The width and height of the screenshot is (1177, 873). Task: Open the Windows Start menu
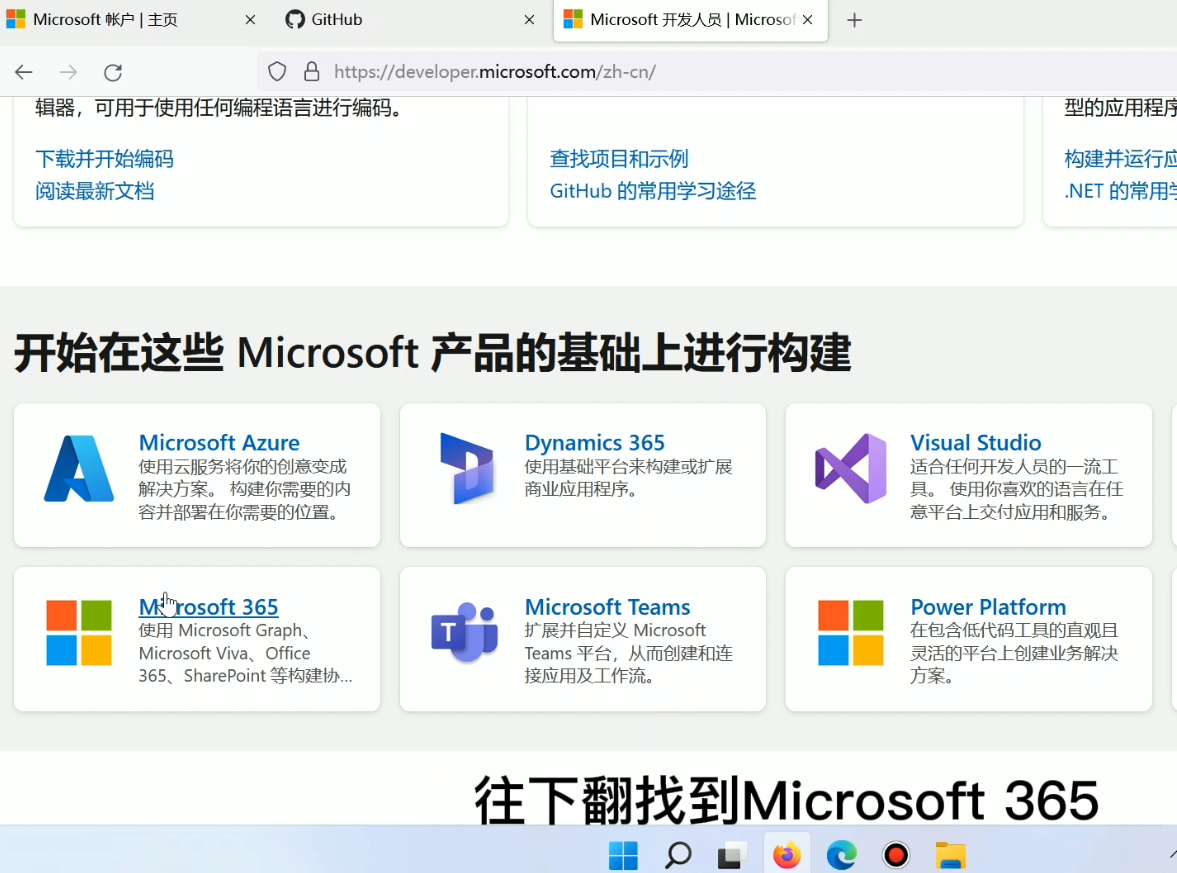click(x=623, y=855)
